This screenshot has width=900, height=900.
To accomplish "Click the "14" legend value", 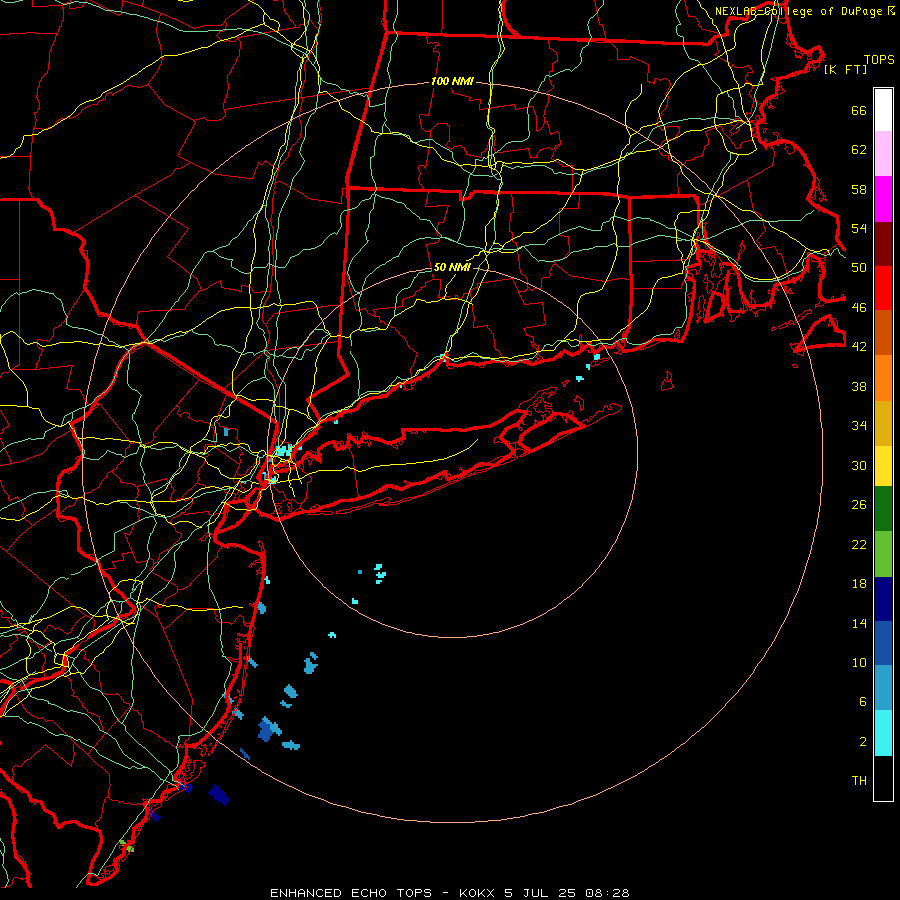I will click(x=859, y=623).
